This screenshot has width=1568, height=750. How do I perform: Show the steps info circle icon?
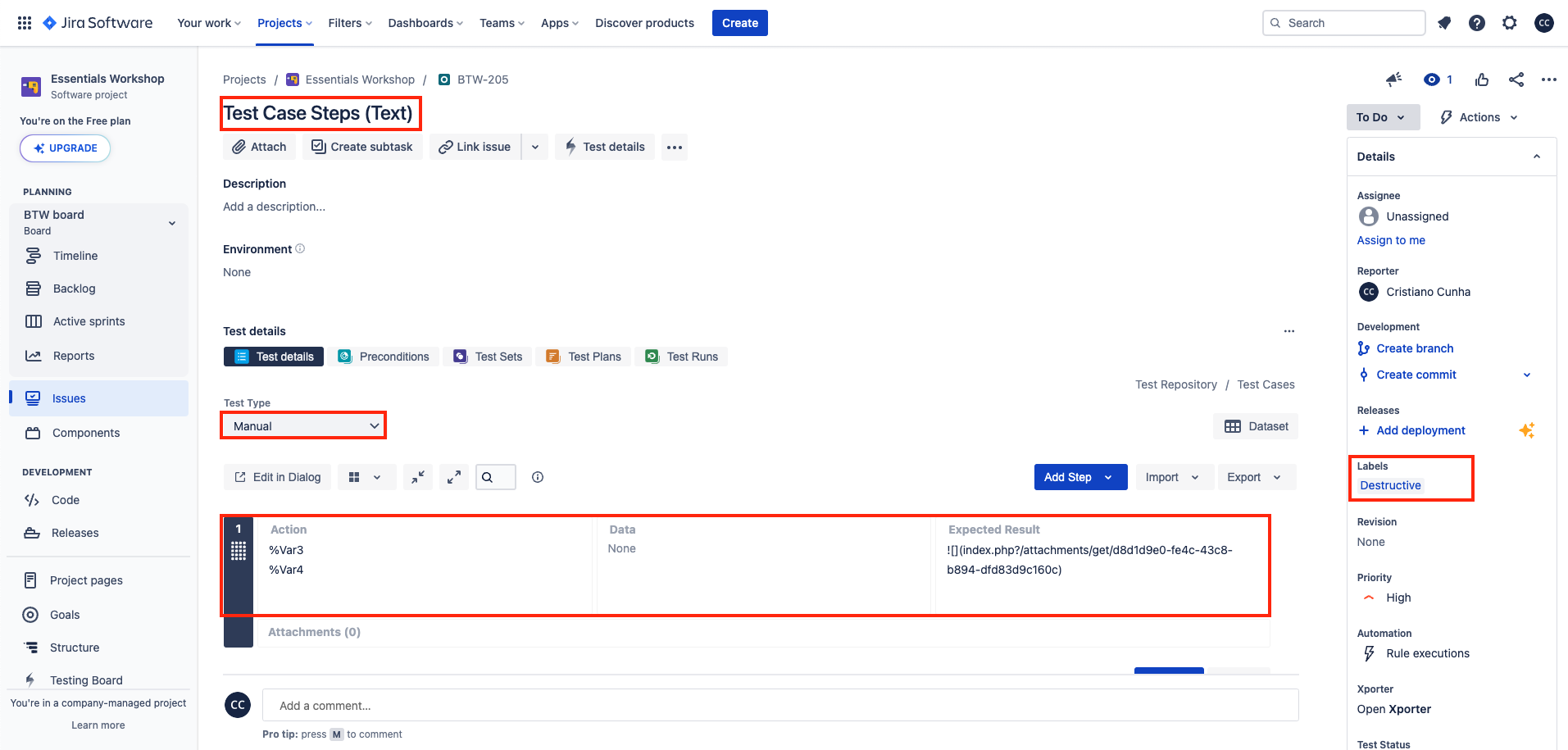[538, 477]
